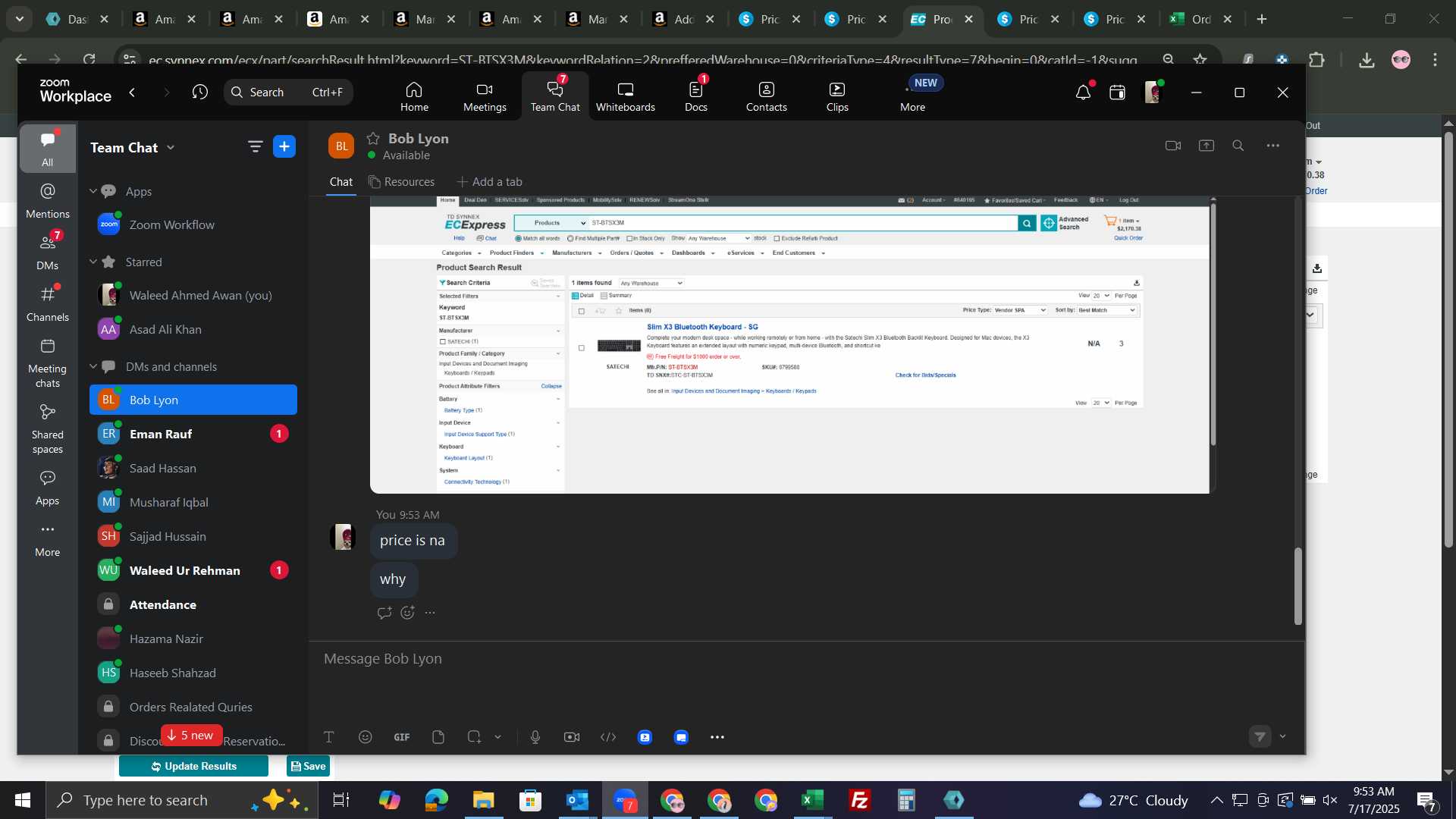The width and height of the screenshot is (1456, 819).
Task: Open the Attendance channel
Action: point(193,604)
